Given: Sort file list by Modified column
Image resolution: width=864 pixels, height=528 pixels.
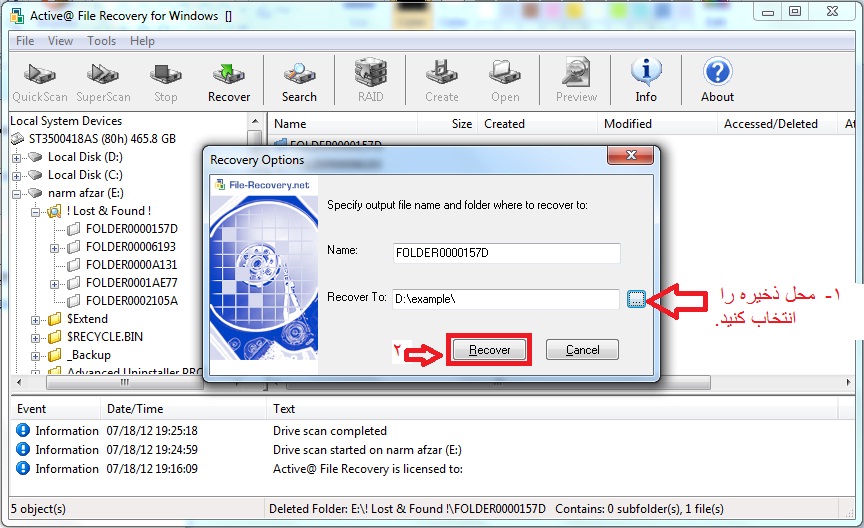Looking at the screenshot, I should (x=658, y=124).
